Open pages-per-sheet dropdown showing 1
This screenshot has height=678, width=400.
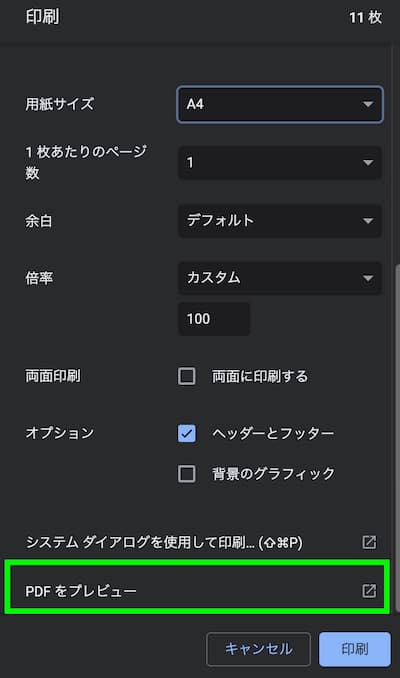(x=280, y=163)
